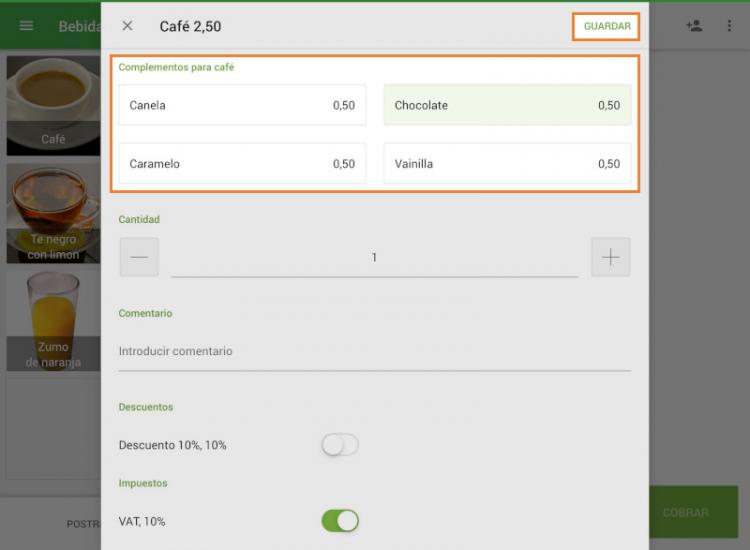Select the Café product thumbnail
Viewport: 750px width, 550px height.
[53, 105]
